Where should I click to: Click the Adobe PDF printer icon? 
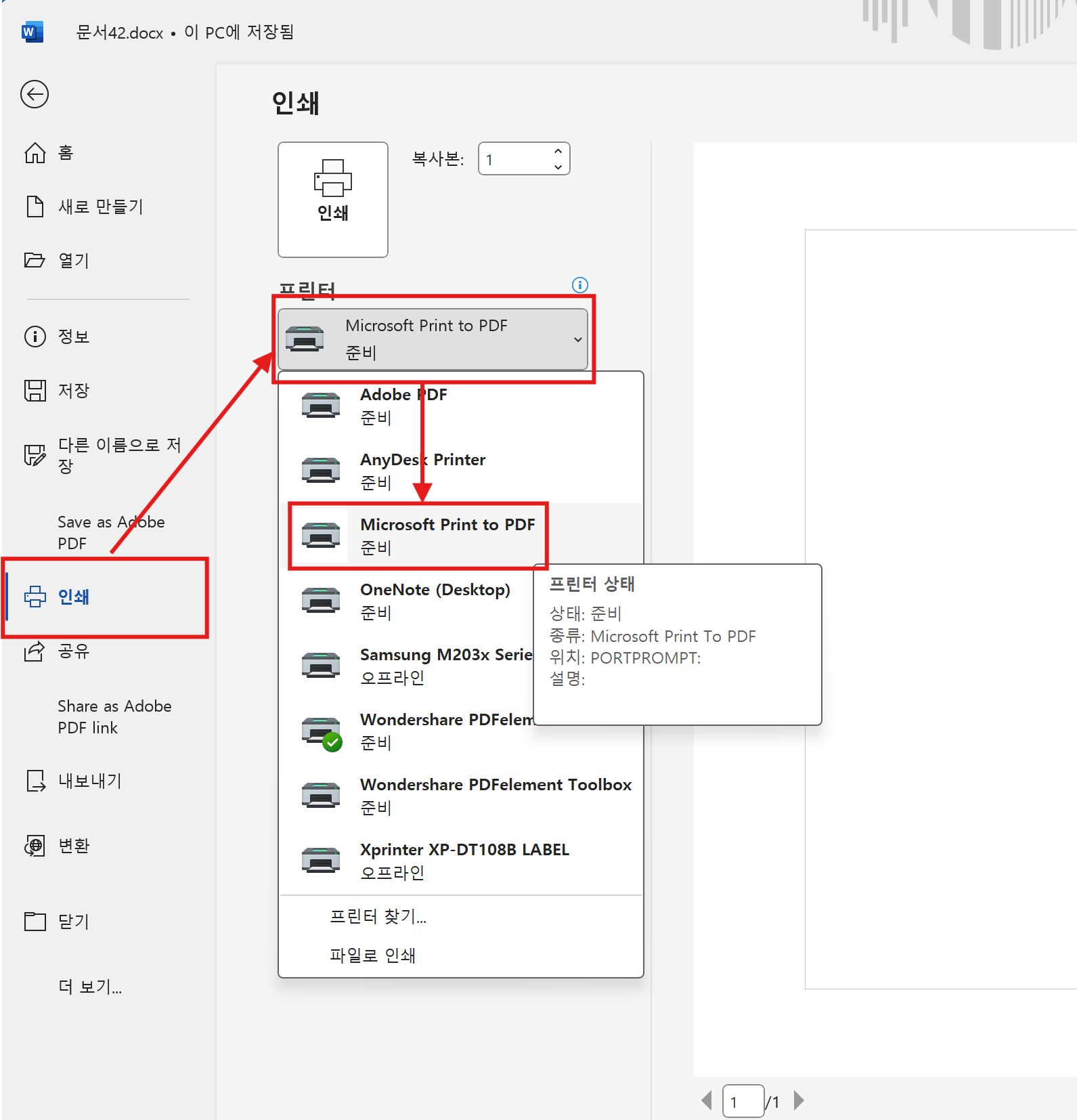click(321, 406)
